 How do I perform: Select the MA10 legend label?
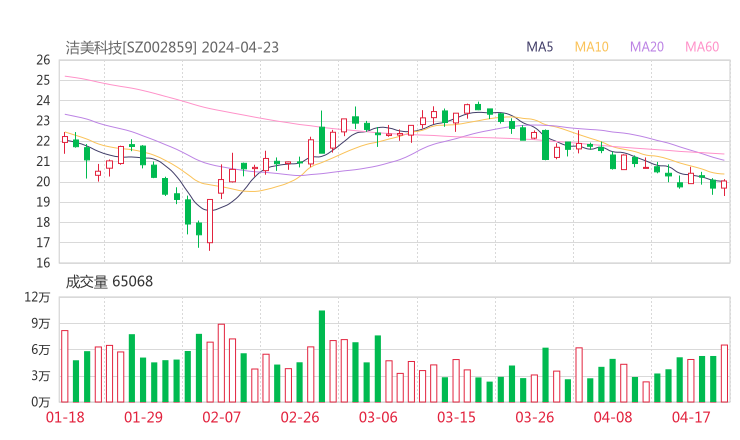(591, 47)
